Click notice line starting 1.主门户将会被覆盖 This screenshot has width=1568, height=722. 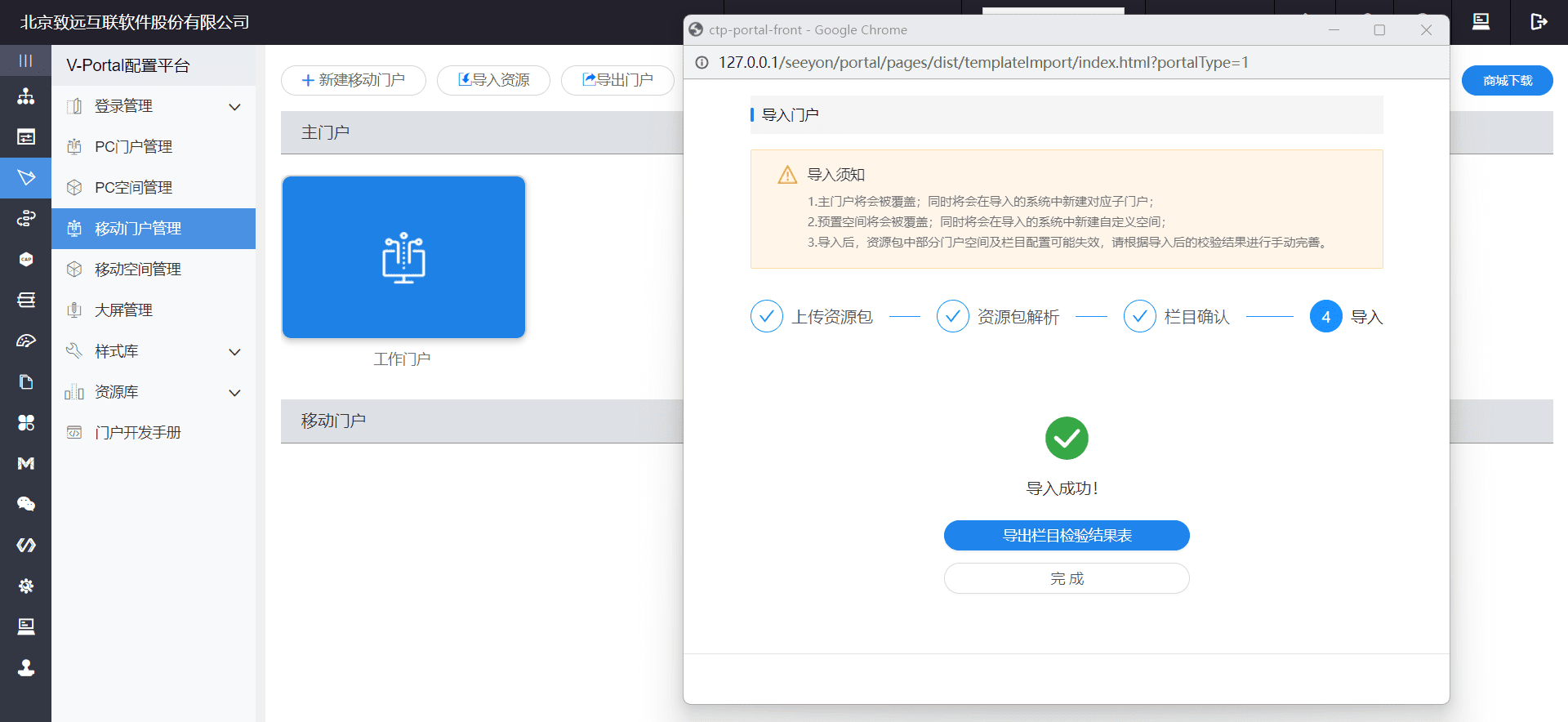(x=981, y=202)
